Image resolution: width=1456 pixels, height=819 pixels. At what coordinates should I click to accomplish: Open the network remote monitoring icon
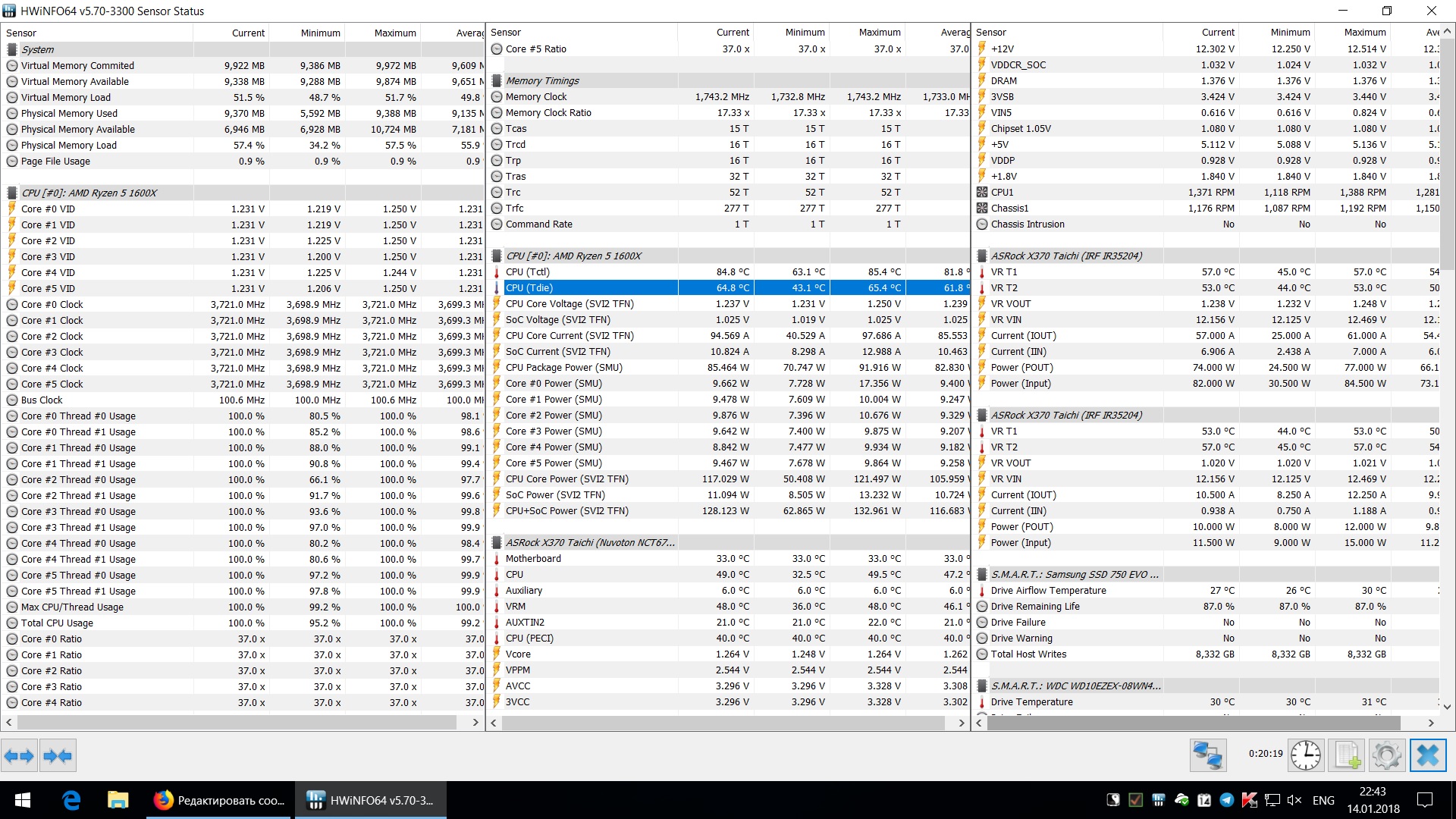click(x=1207, y=755)
